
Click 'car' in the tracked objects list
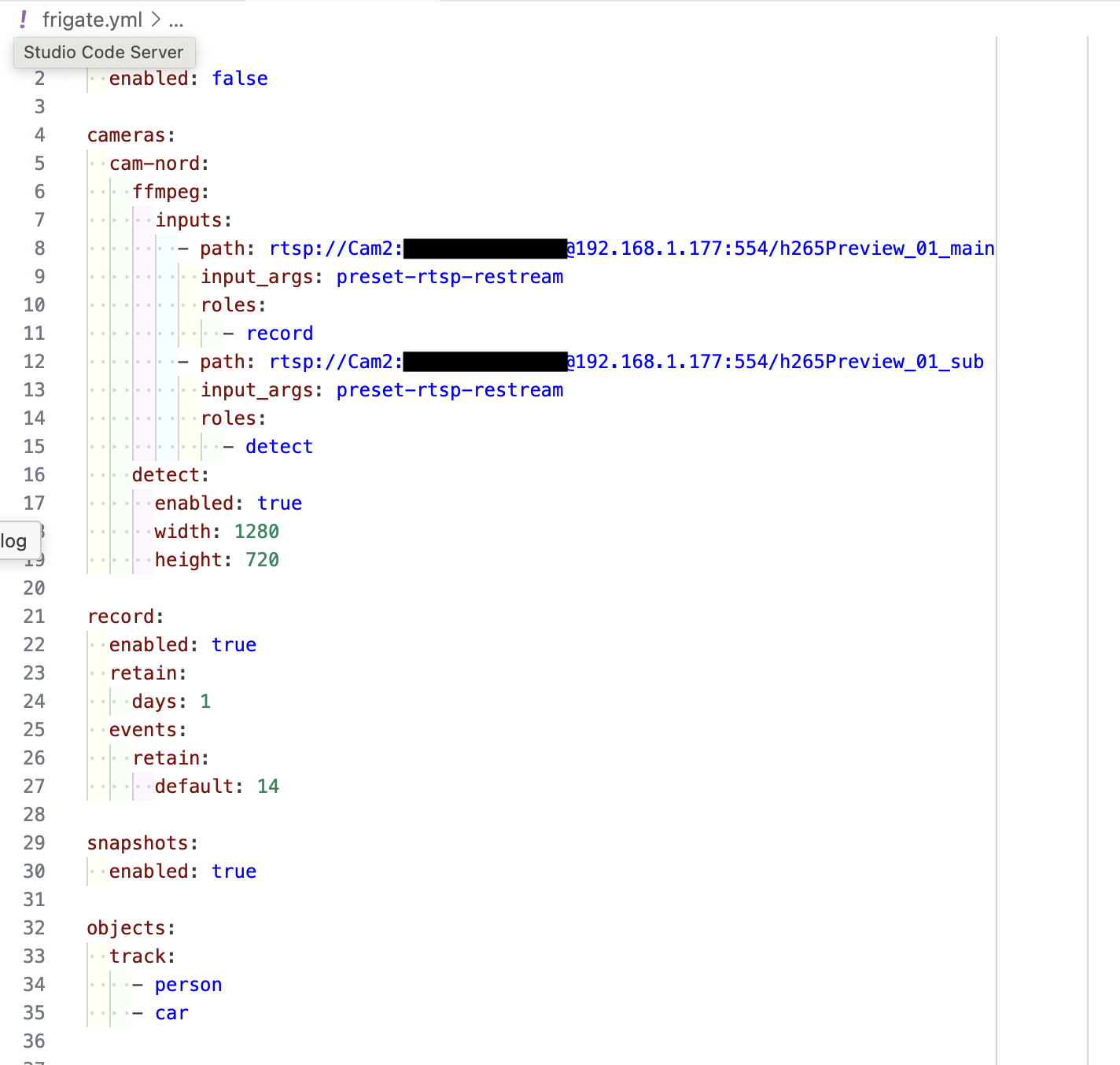tap(171, 1013)
